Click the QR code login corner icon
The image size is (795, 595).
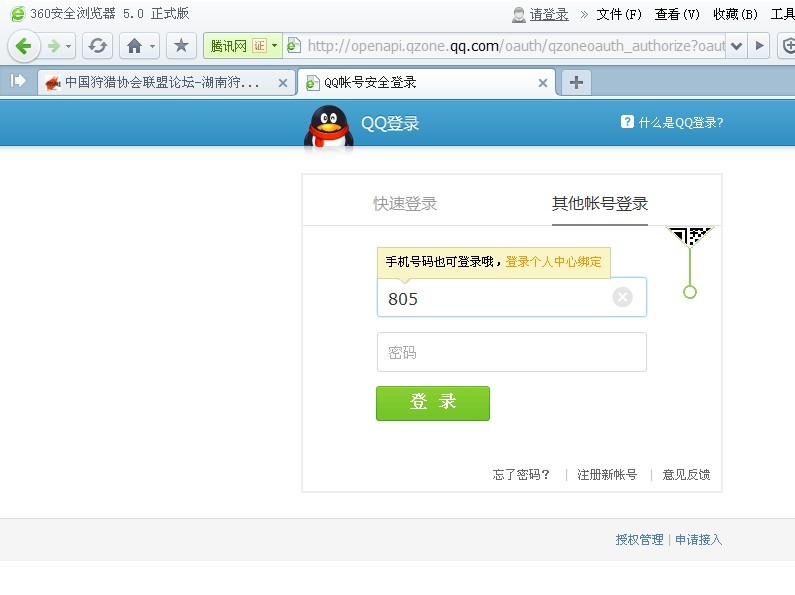[x=690, y=236]
